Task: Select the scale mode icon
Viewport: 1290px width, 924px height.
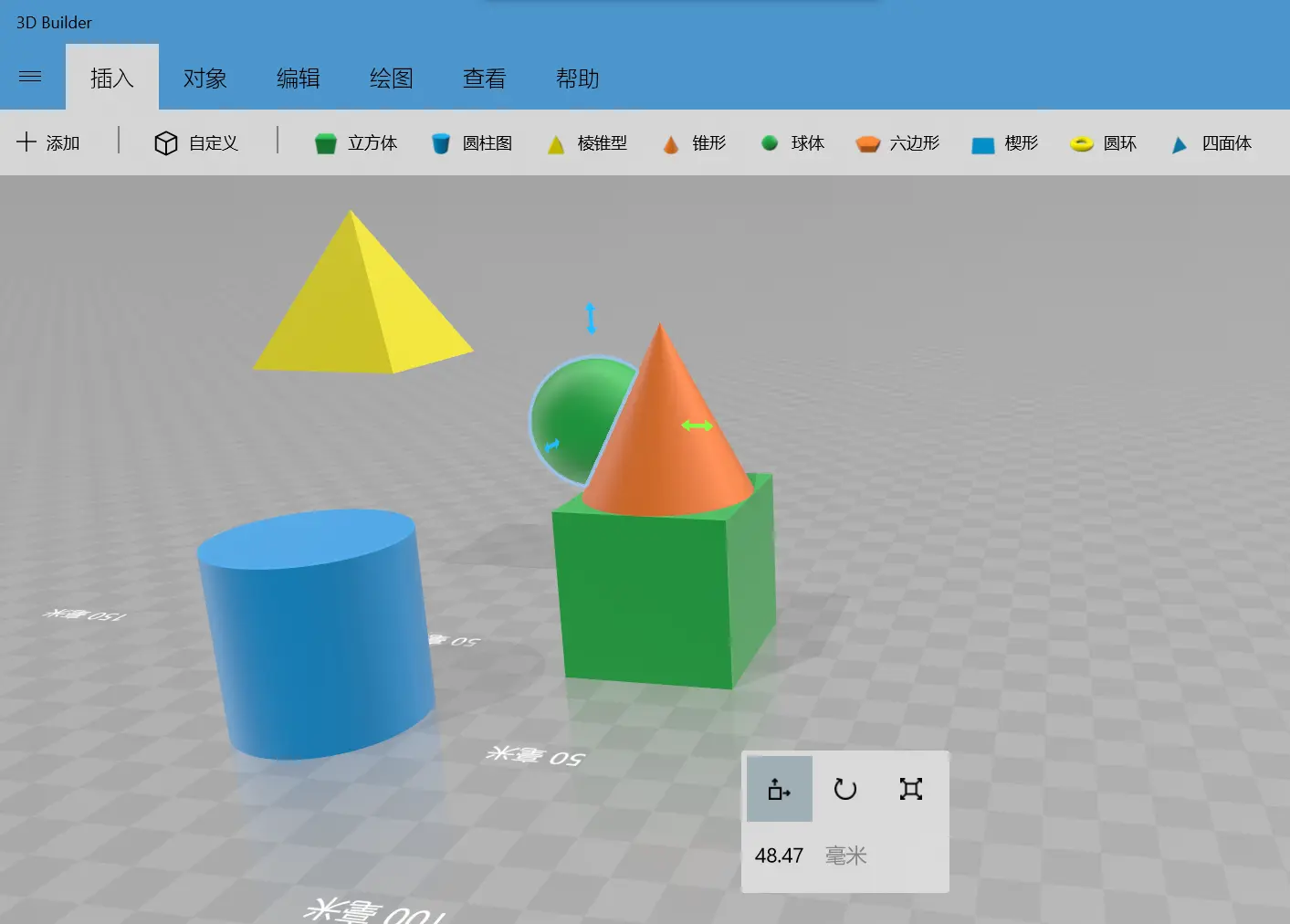Action: click(x=911, y=789)
